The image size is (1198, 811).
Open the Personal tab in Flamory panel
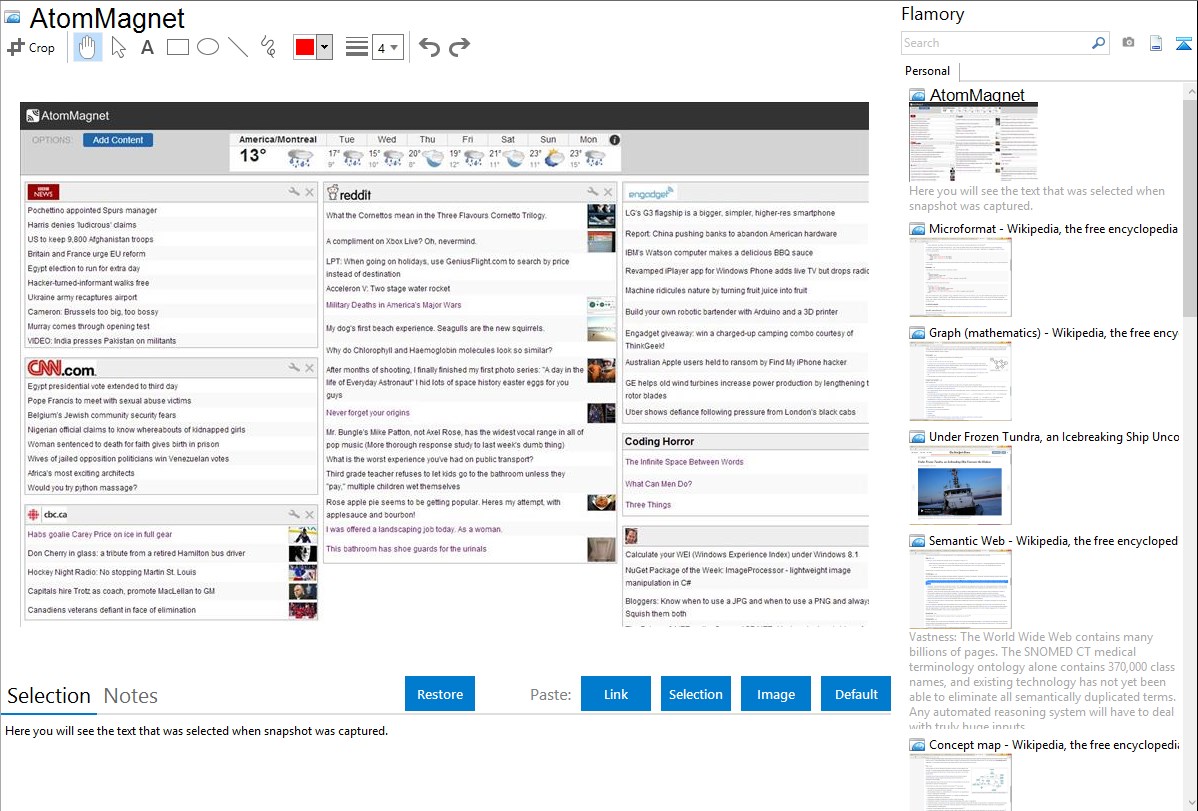point(927,71)
